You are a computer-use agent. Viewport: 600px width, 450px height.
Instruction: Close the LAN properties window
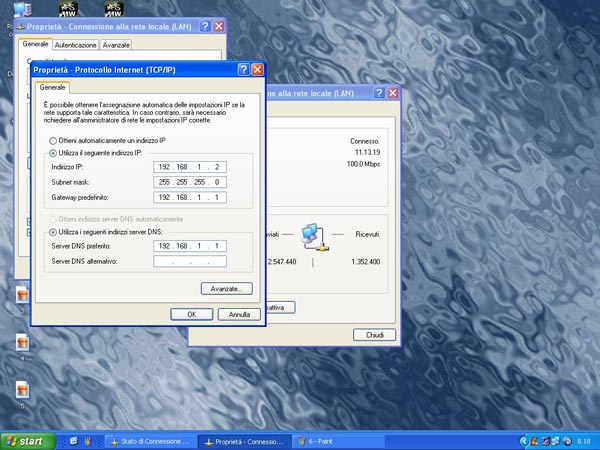[x=219, y=26]
